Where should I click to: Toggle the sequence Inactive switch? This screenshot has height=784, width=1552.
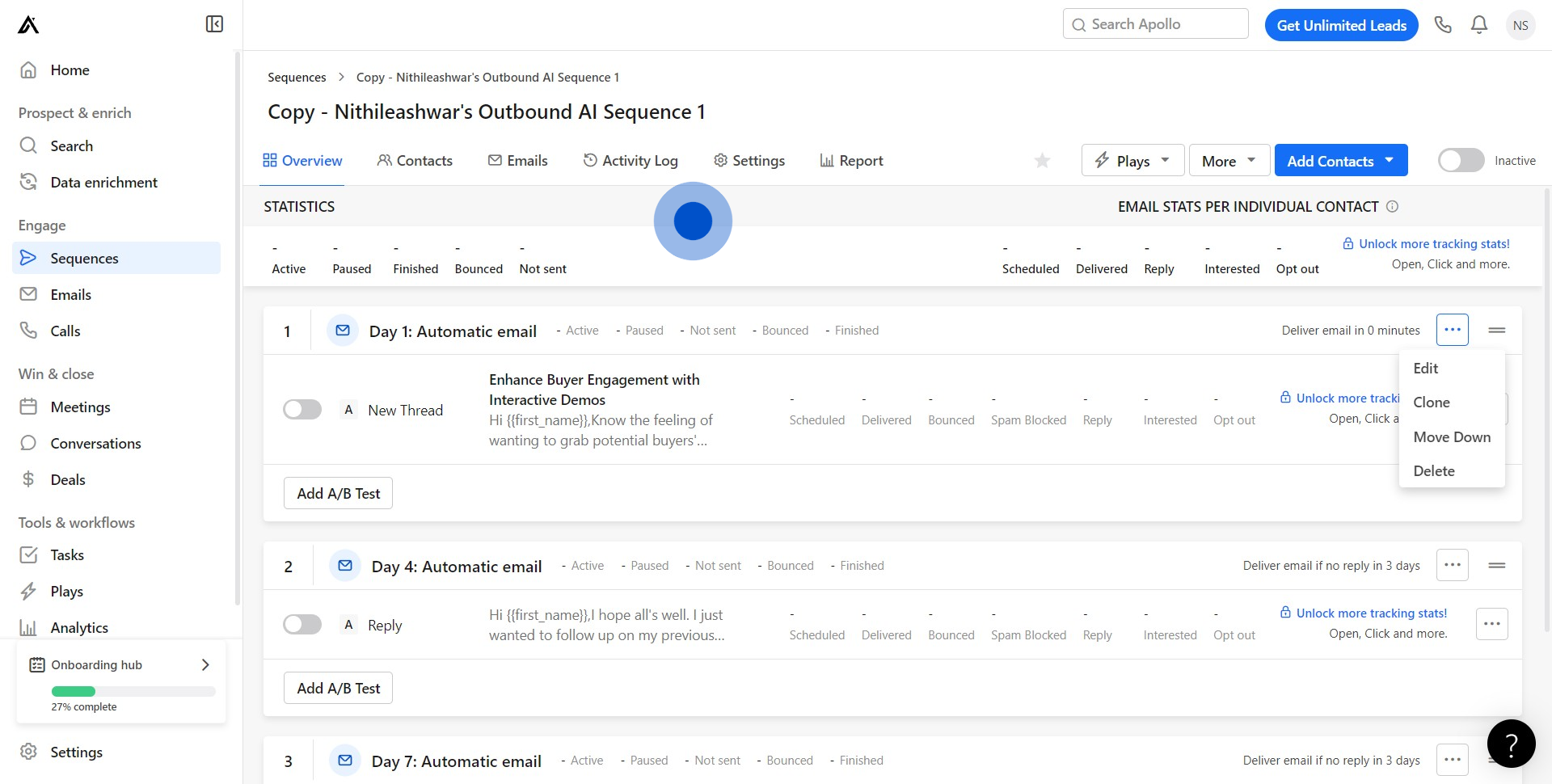click(x=1461, y=161)
